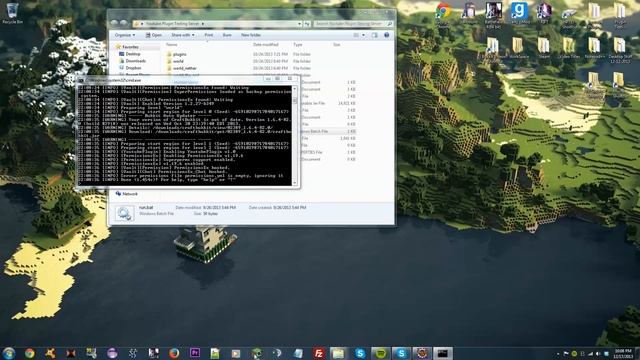Go back in the Explorer window

point(115,23)
